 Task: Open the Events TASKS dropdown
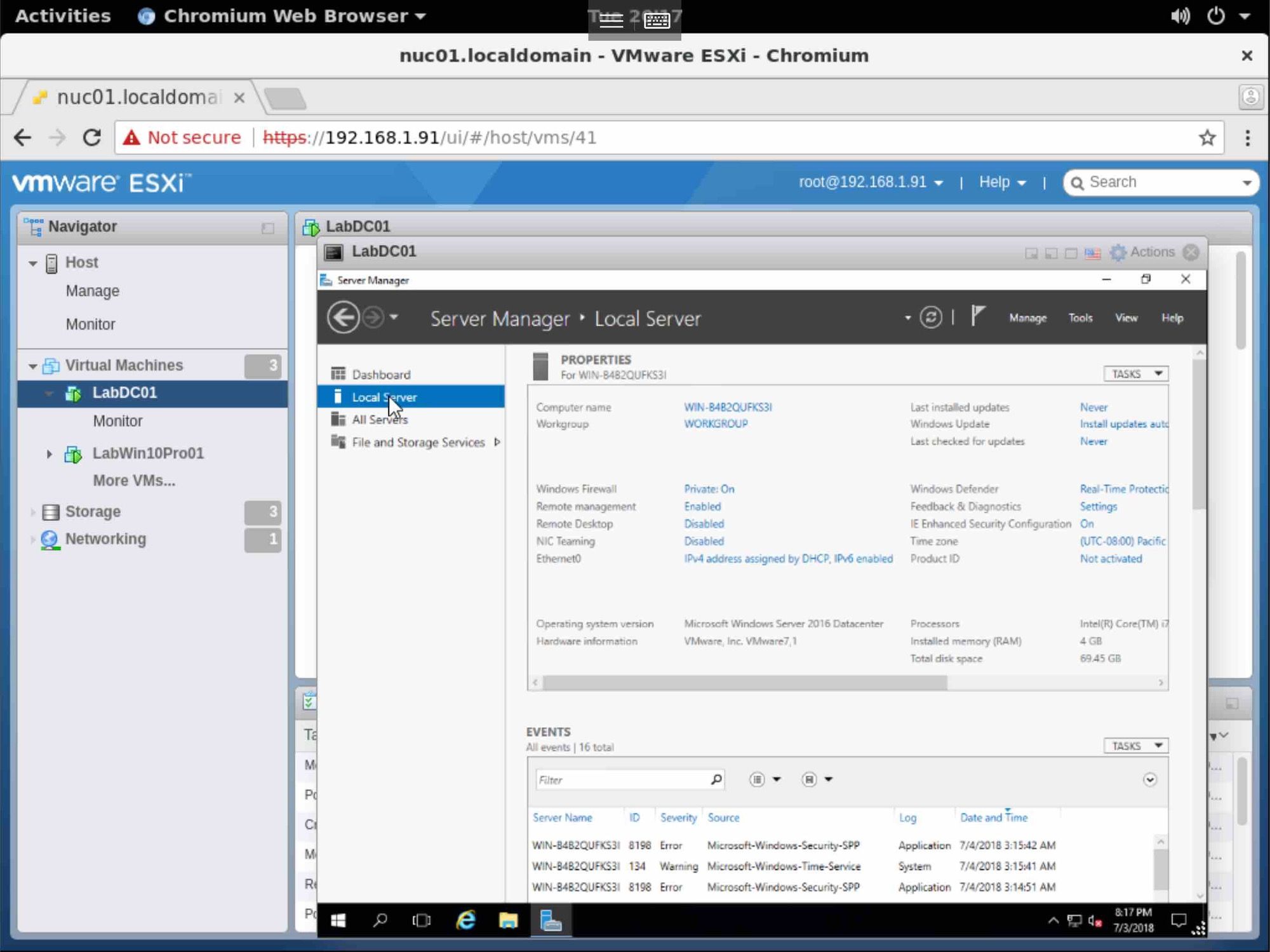(x=1135, y=746)
